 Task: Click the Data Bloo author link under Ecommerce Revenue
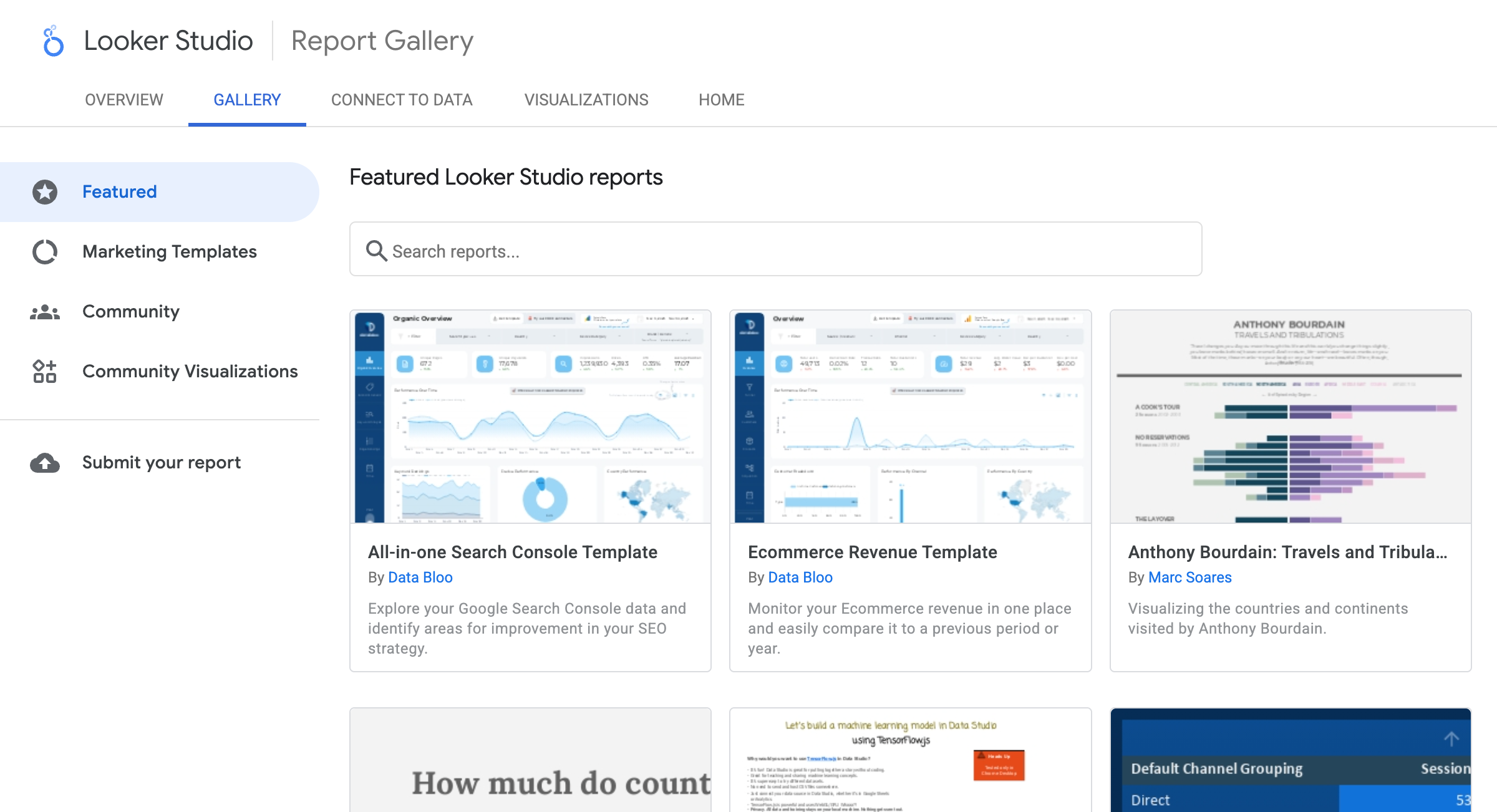pos(800,577)
